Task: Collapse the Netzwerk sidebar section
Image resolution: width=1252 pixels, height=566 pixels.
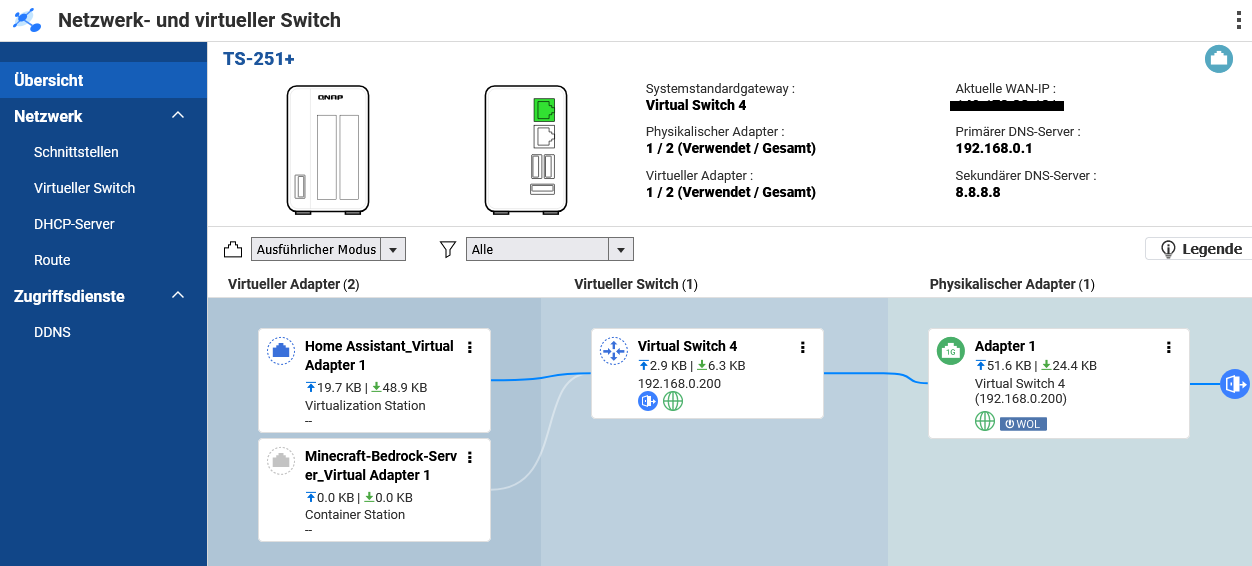Action: (178, 116)
